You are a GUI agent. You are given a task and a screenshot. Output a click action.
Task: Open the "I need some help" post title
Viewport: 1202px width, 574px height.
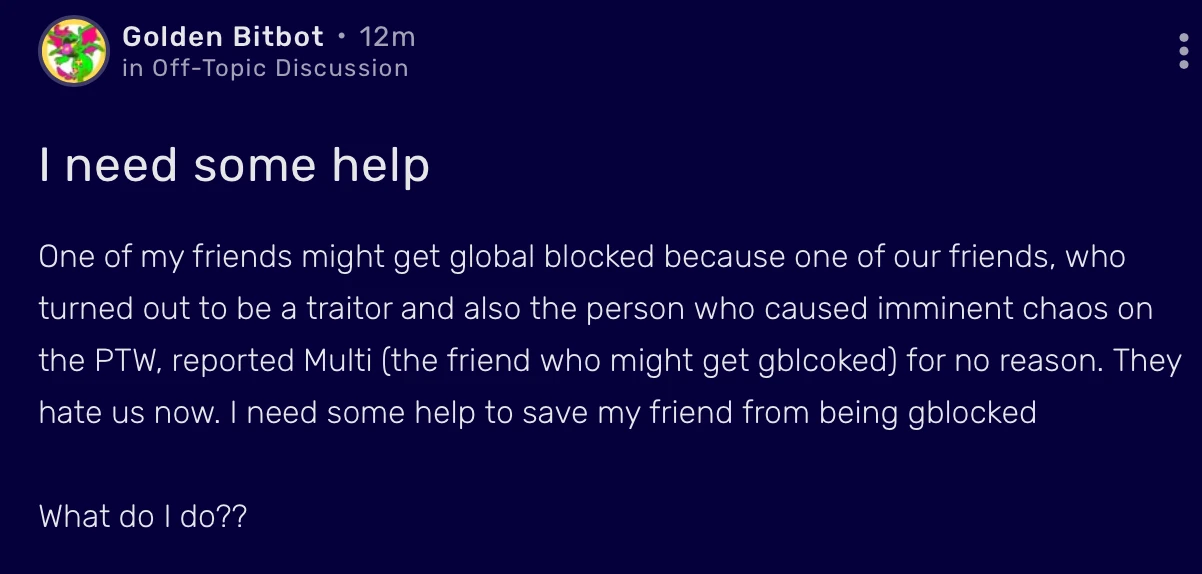coord(234,165)
